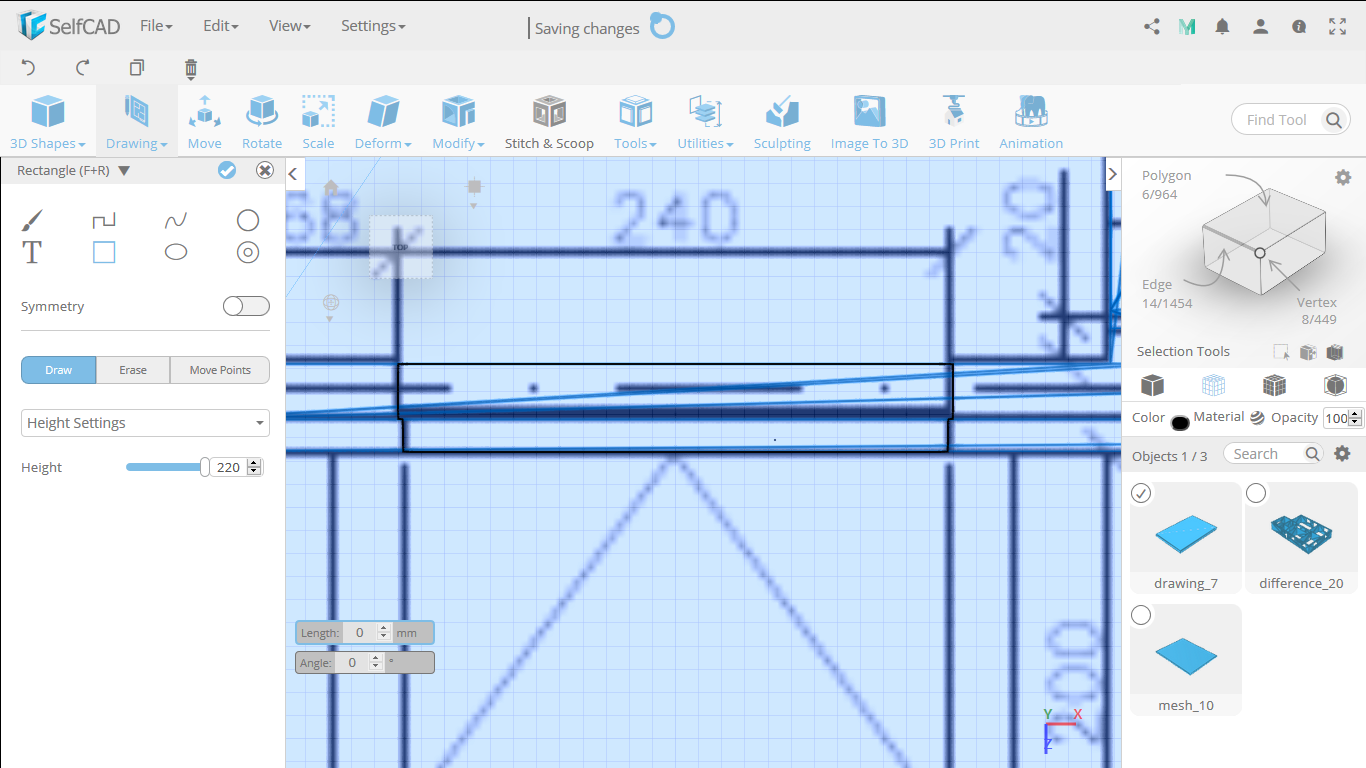Image resolution: width=1366 pixels, height=768 pixels.
Task: Click the undo arrow icon
Action: point(28,68)
